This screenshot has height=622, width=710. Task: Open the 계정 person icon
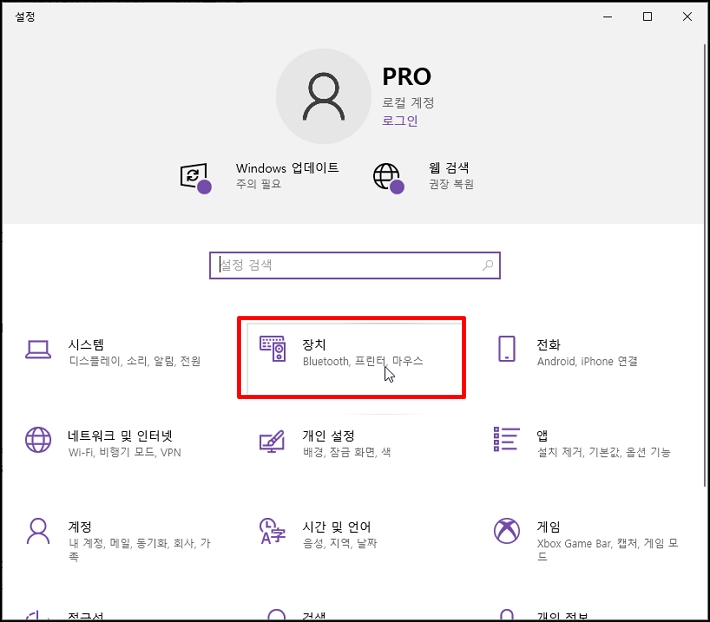(38, 531)
